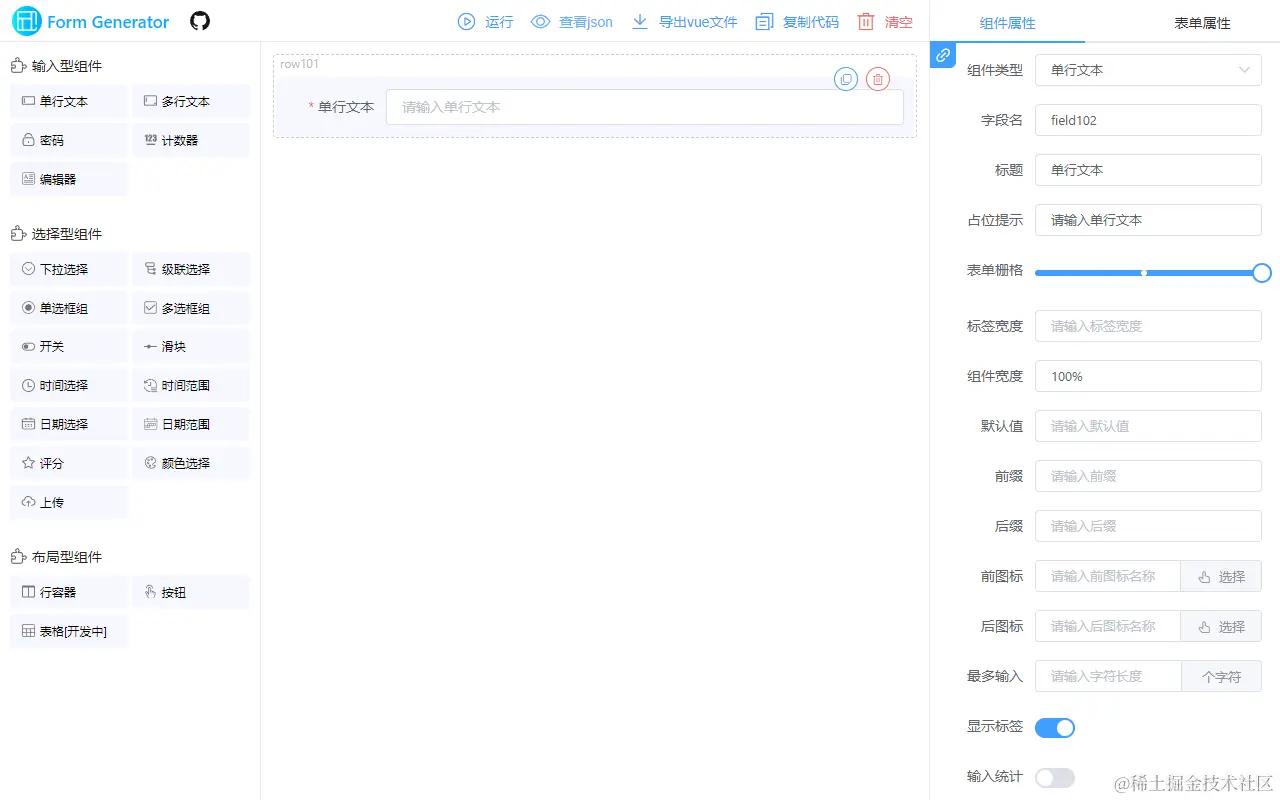
Task: Open the 组件类型 dropdown showing 单行文本
Action: 1148,70
